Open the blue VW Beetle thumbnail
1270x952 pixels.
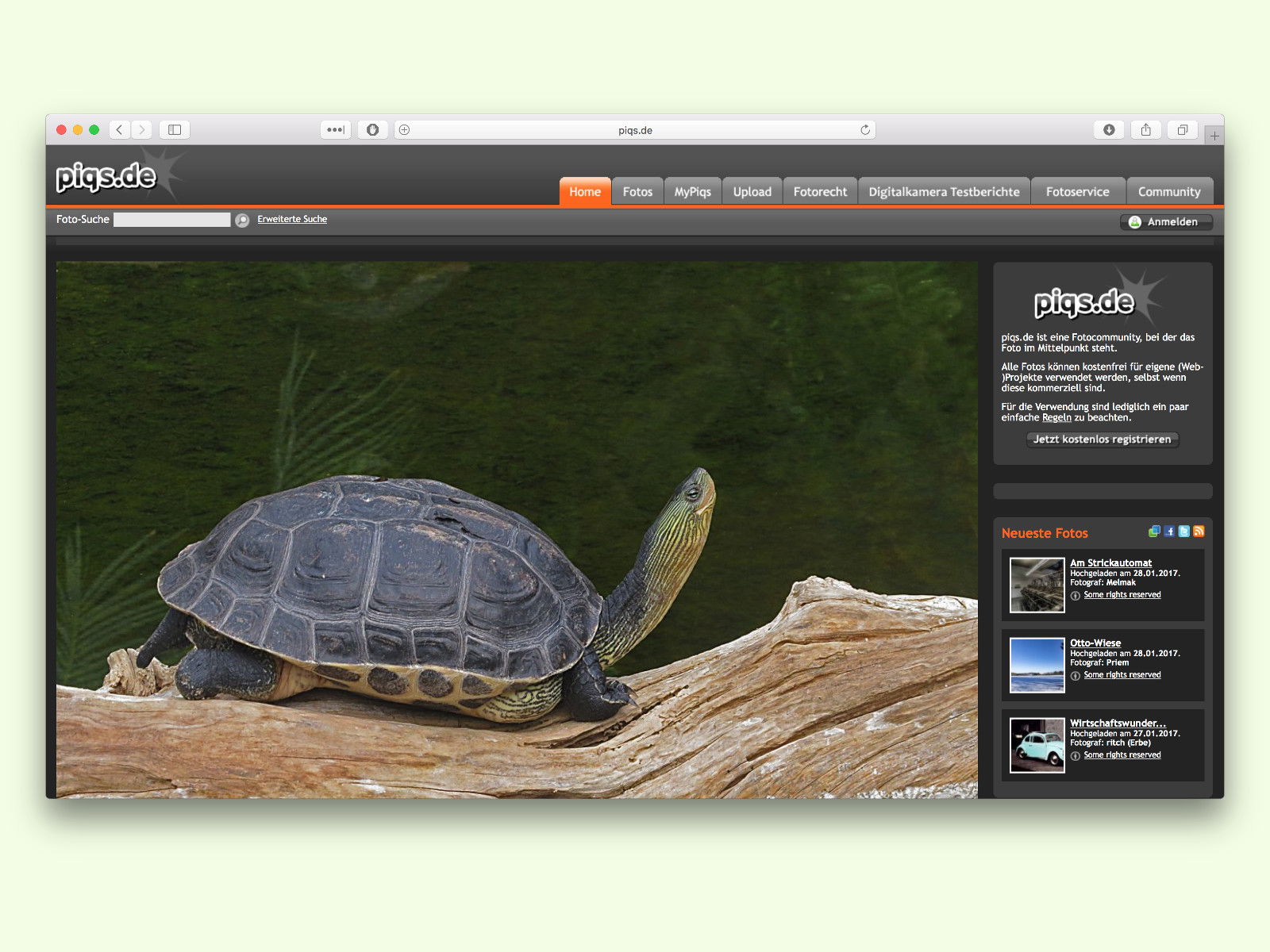point(1037,746)
